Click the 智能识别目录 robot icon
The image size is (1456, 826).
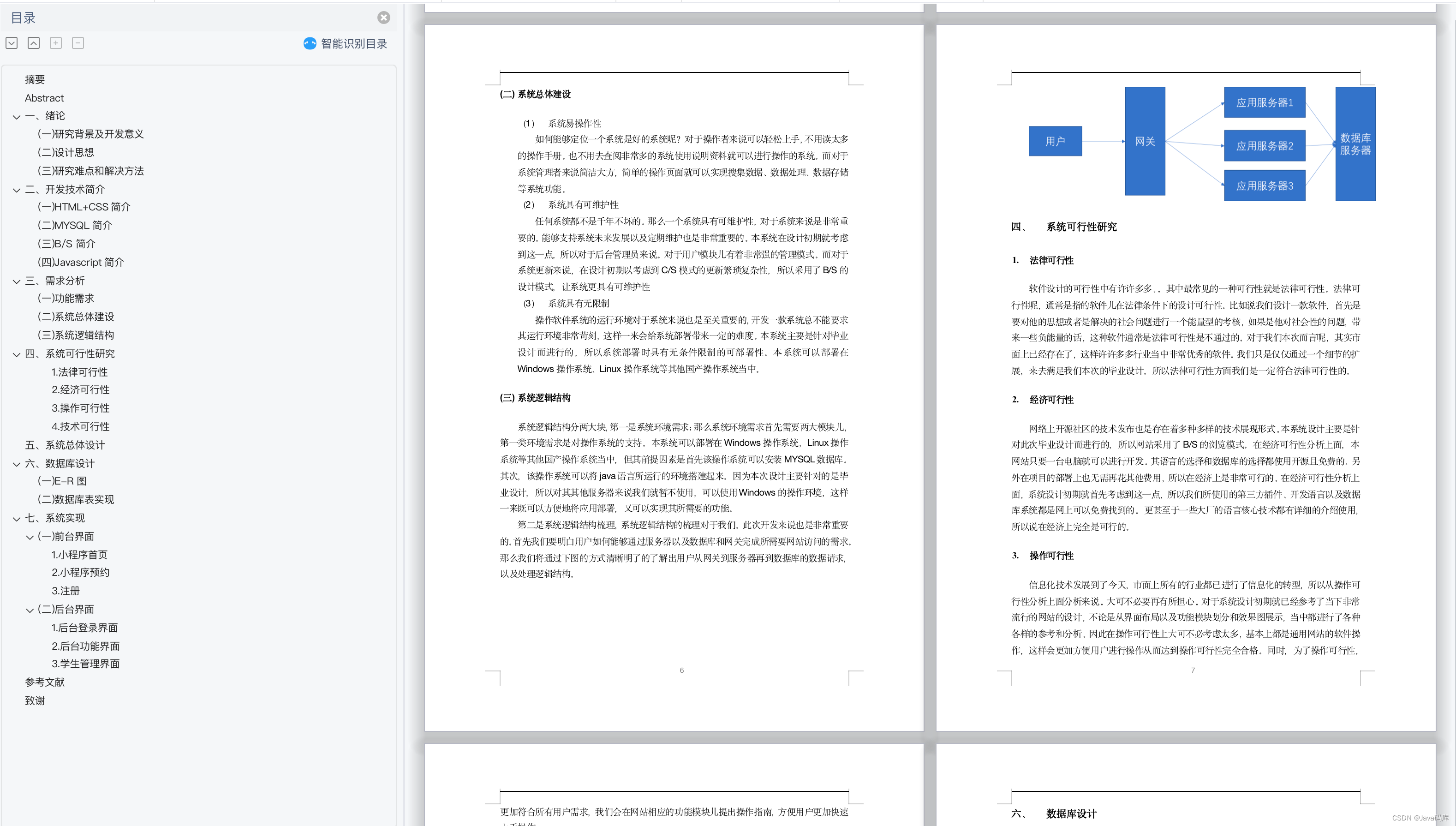(x=310, y=44)
